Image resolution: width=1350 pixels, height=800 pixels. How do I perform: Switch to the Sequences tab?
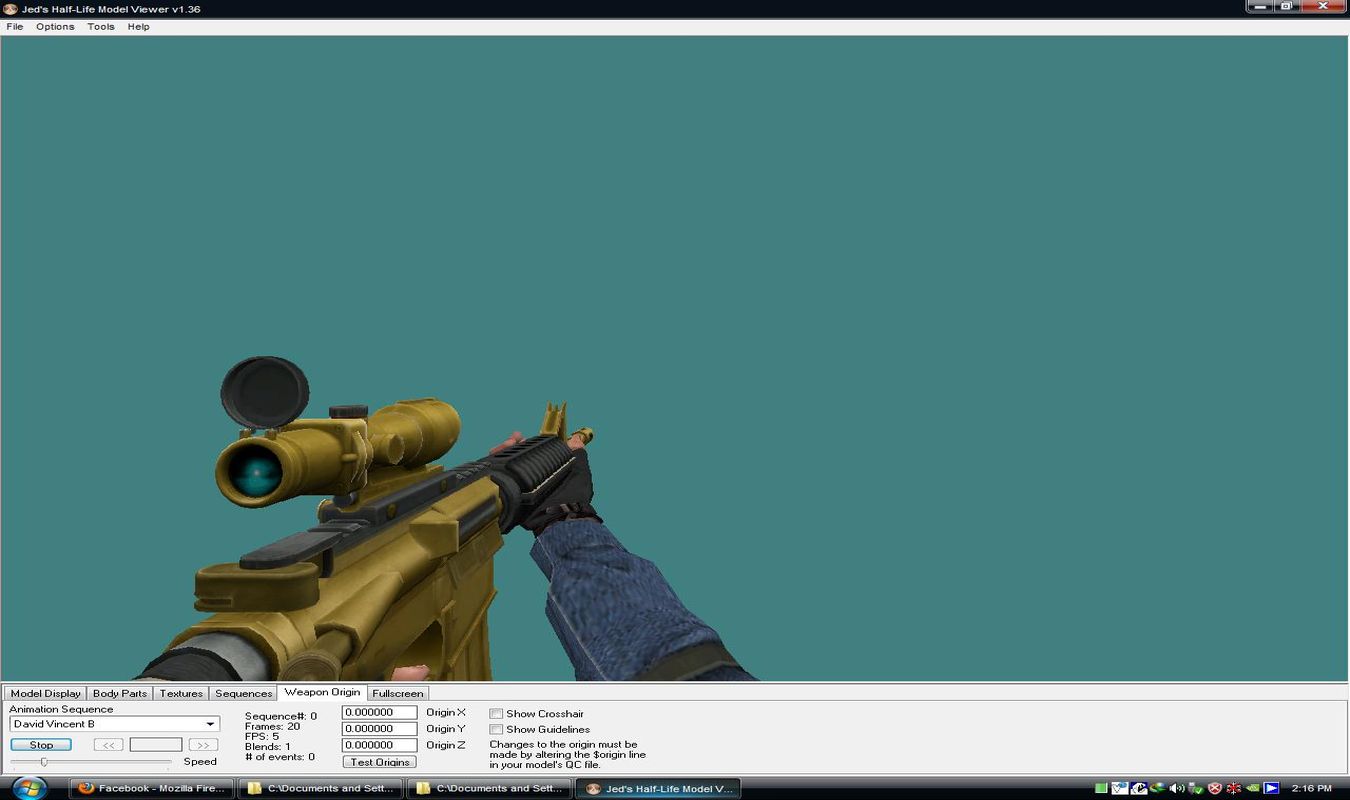coord(243,693)
